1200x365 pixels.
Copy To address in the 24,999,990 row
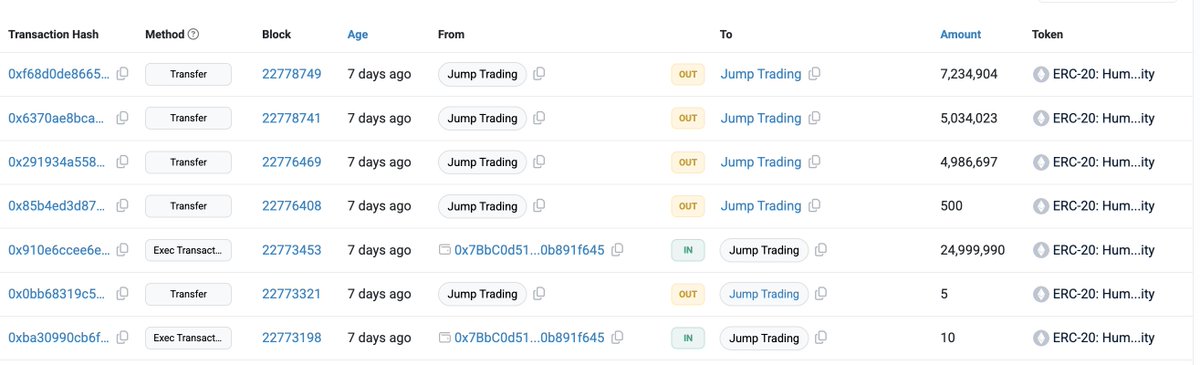click(x=820, y=250)
